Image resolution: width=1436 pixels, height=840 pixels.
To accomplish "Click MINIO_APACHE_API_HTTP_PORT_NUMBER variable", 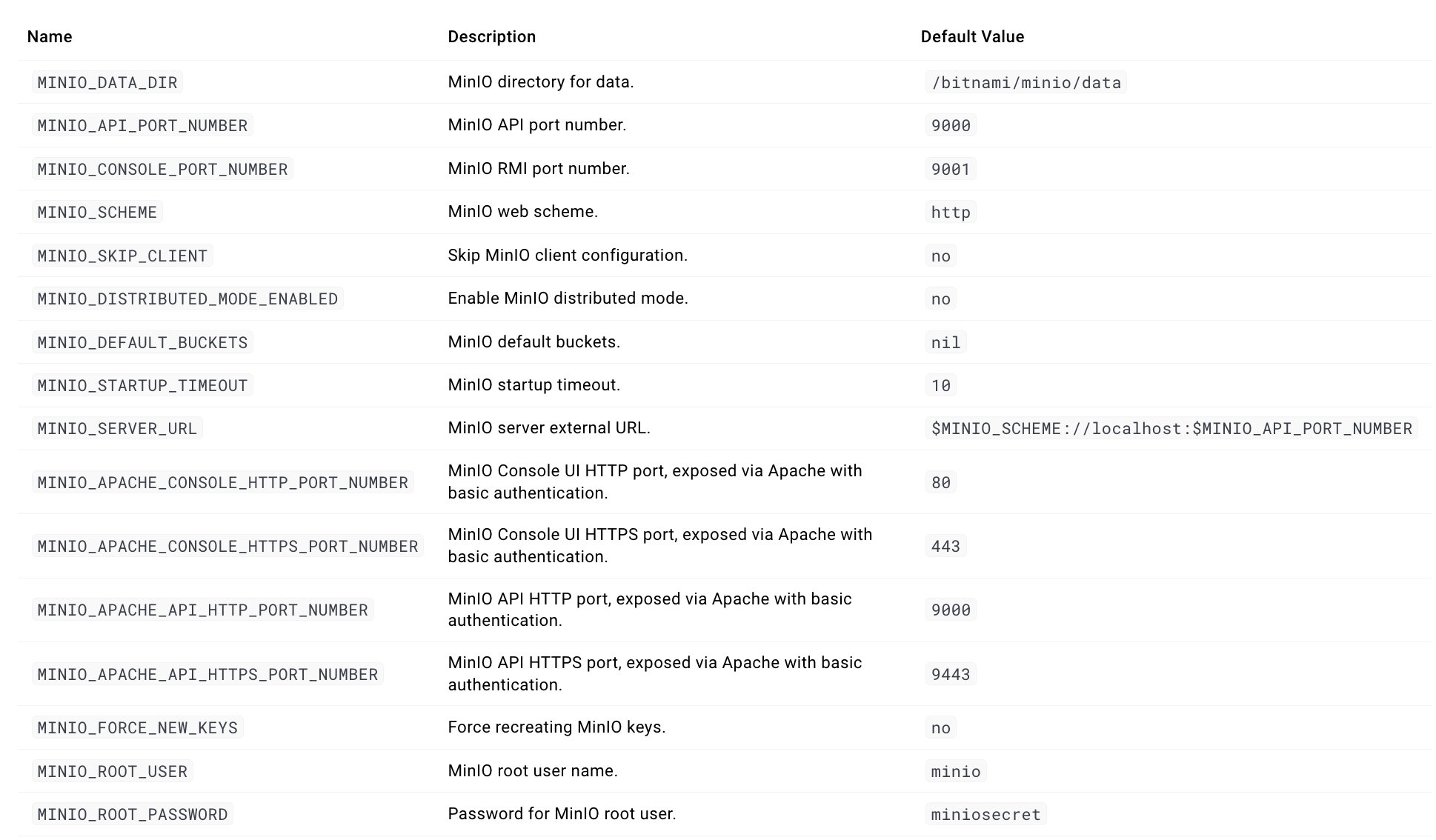I will tap(202, 610).
